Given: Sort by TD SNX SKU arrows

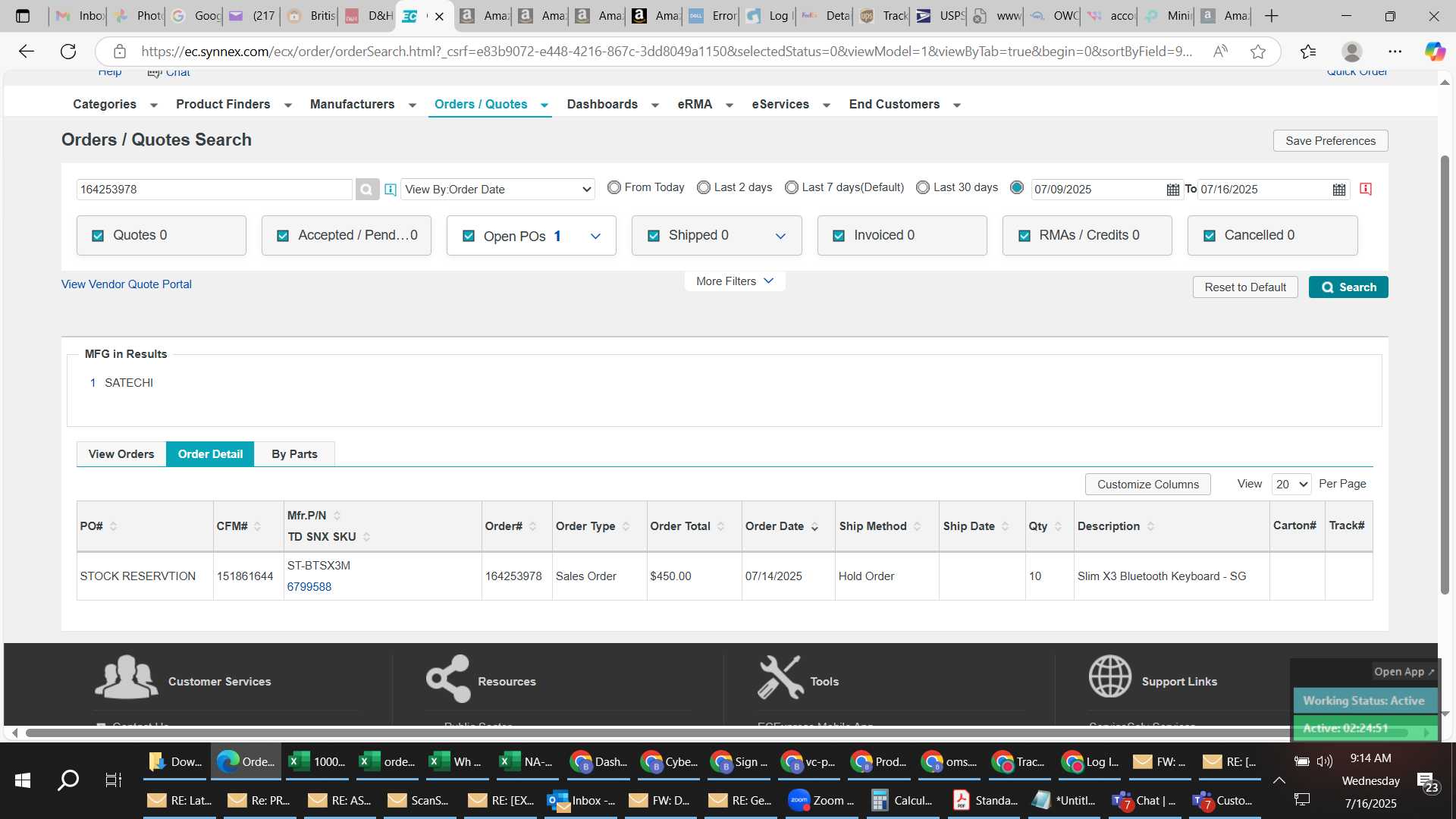Looking at the screenshot, I should click(366, 537).
